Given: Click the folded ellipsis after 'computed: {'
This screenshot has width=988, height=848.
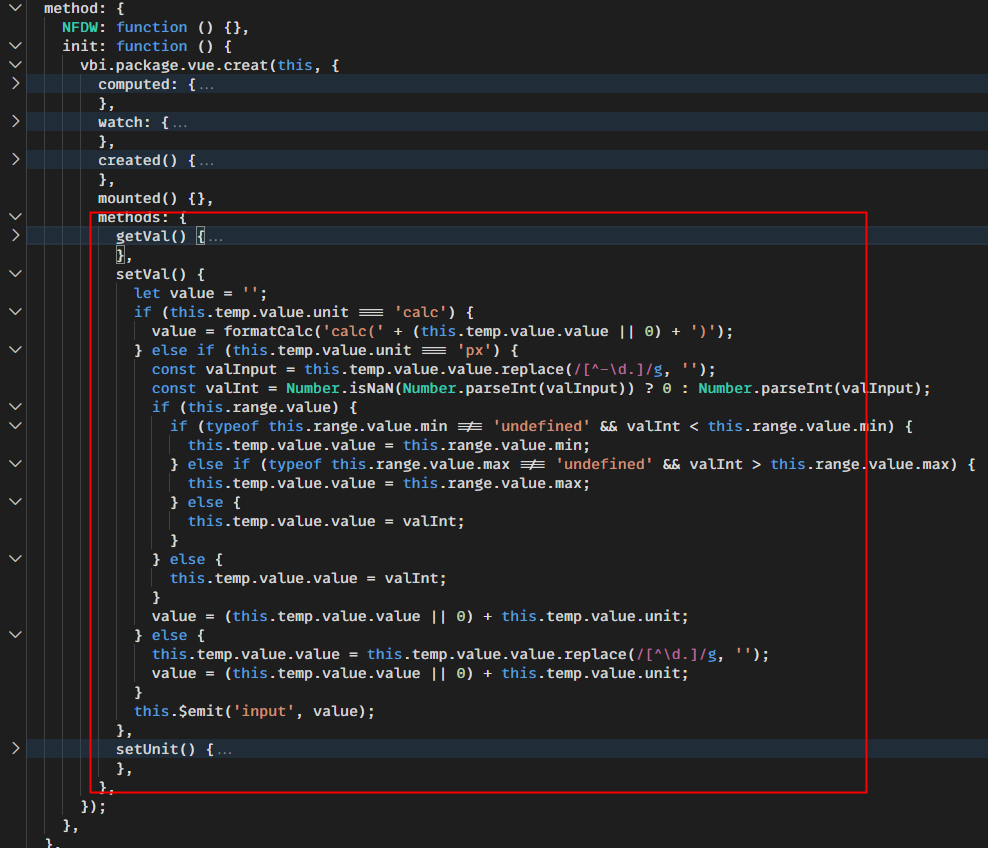Looking at the screenshot, I should point(207,86).
